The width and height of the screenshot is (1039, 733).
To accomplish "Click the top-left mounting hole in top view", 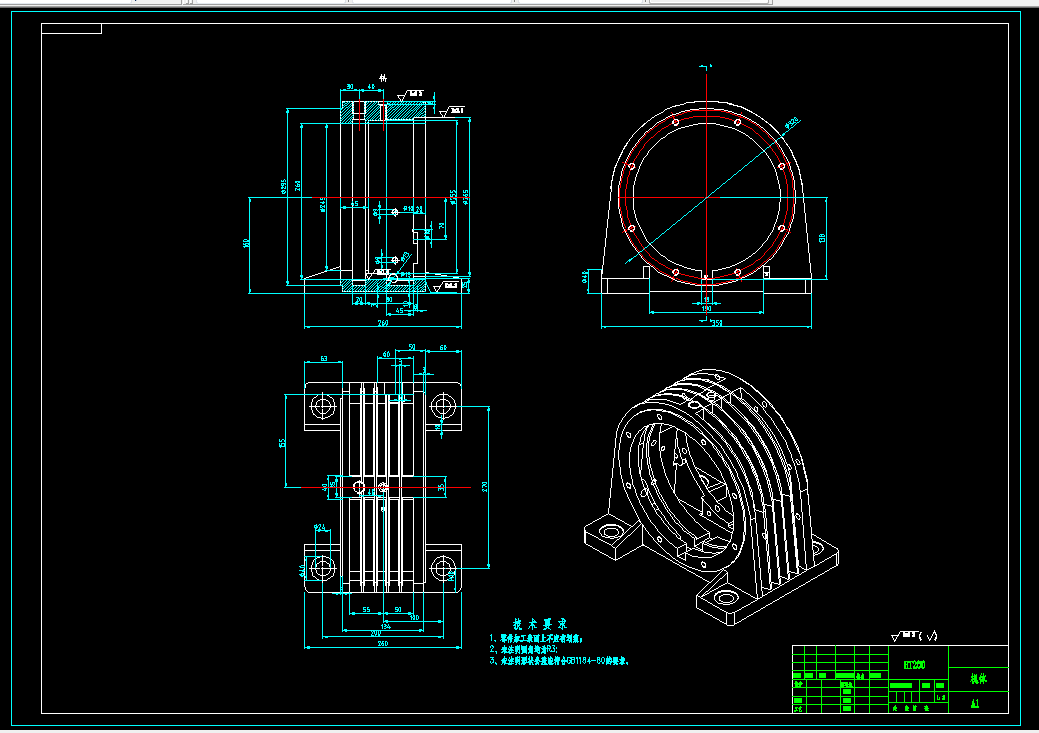I will point(323,406).
